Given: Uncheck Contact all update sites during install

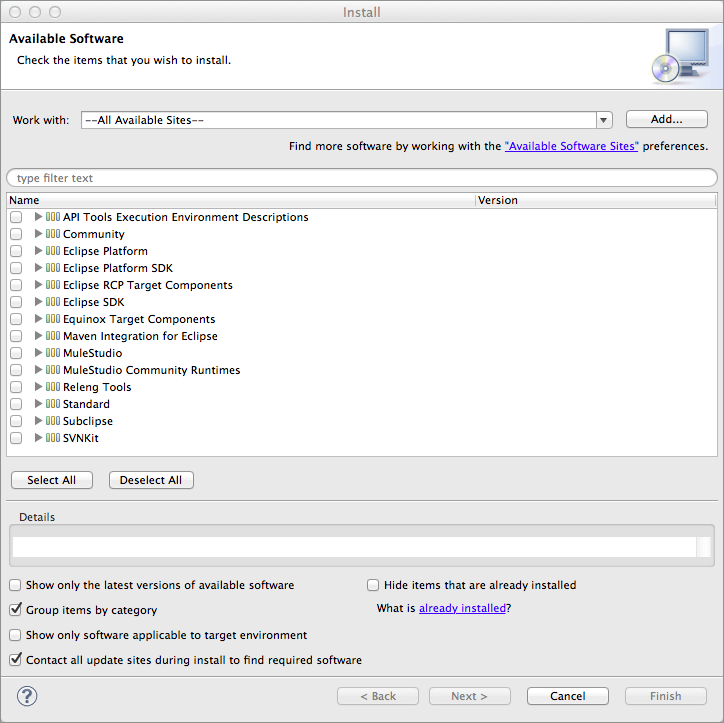Looking at the screenshot, I should tap(15, 659).
